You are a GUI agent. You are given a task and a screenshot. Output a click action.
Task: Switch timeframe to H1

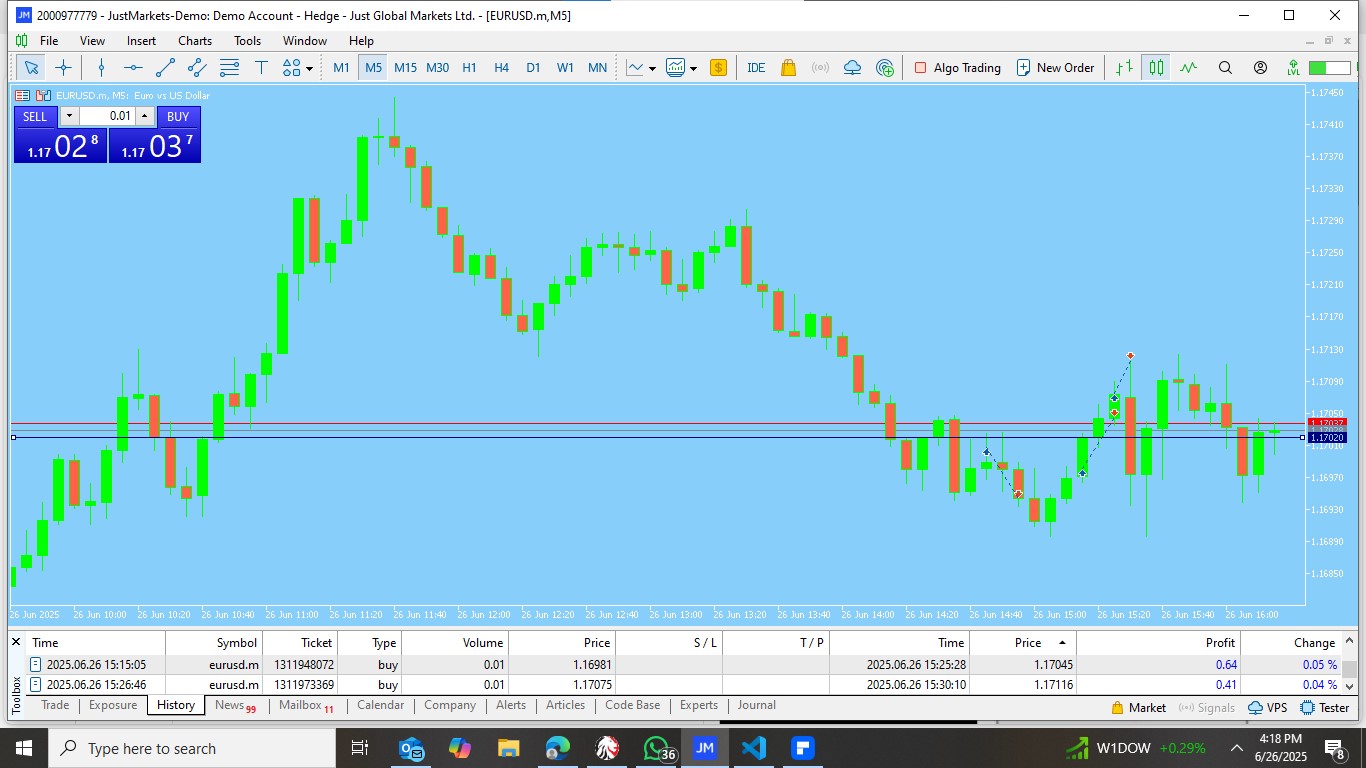point(469,68)
